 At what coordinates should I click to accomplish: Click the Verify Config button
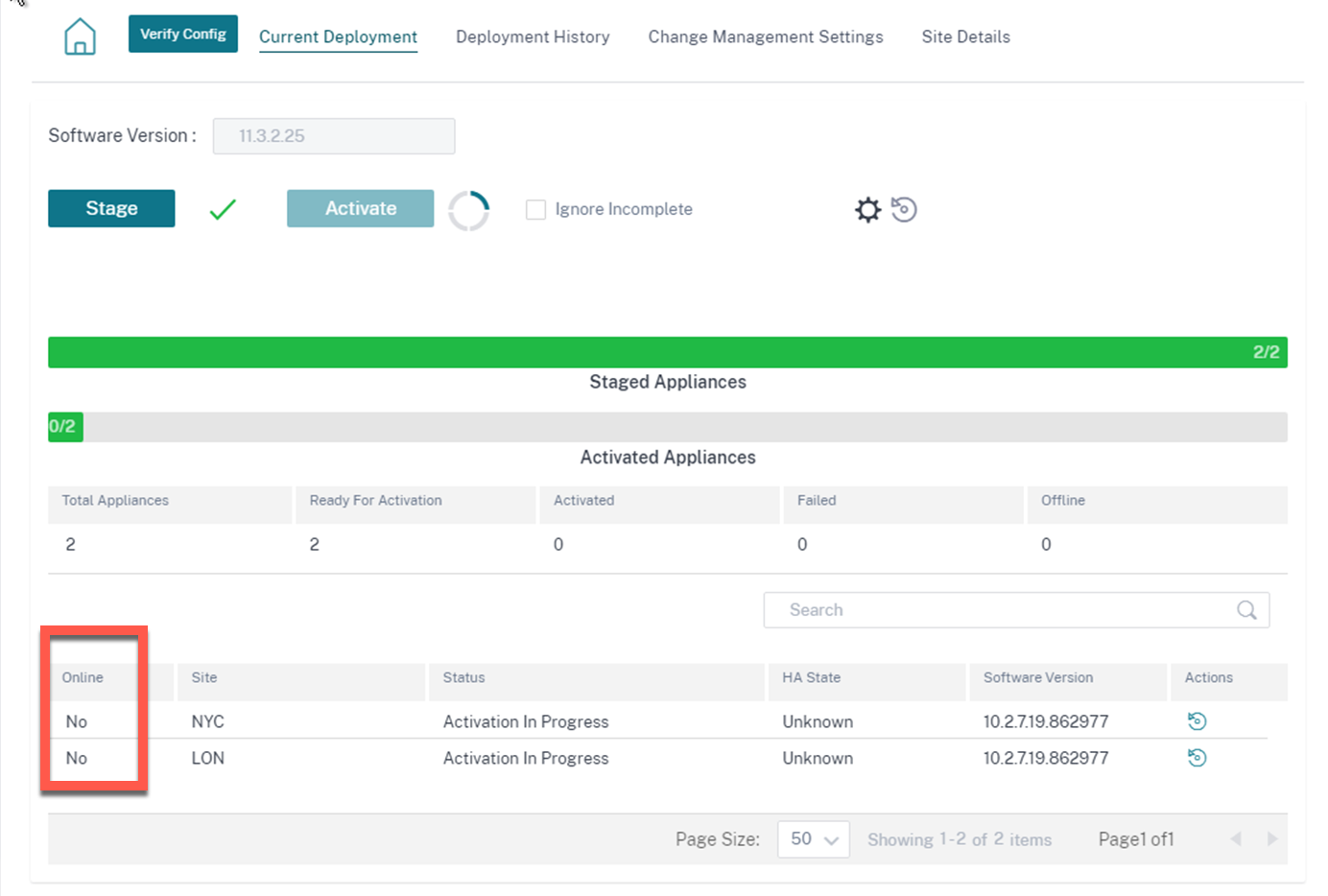[x=183, y=34]
